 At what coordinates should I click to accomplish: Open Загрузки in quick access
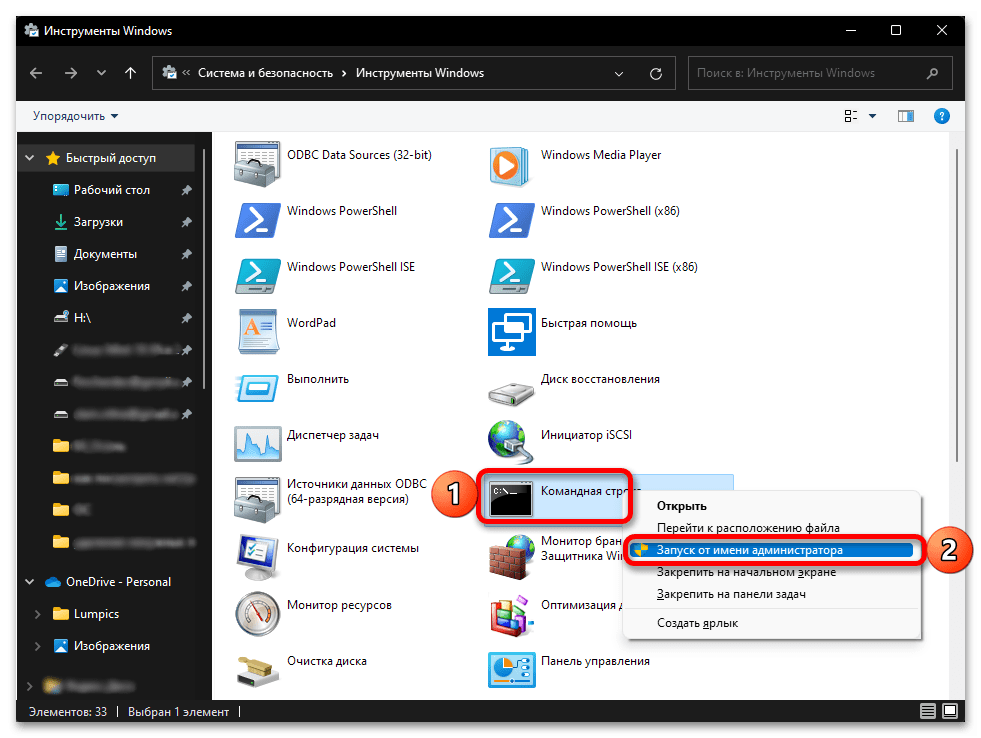98,222
